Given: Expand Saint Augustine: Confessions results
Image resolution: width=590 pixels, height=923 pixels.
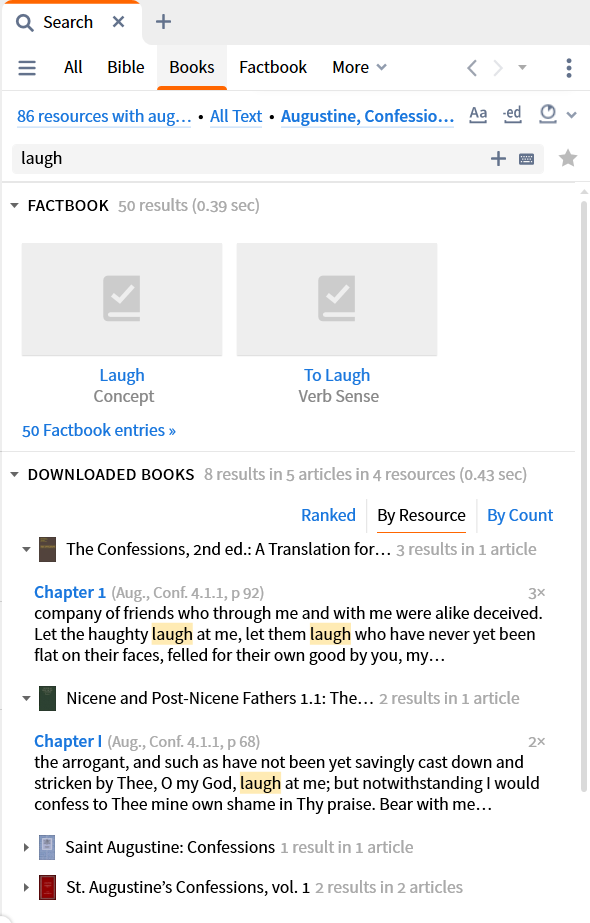Looking at the screenshot, I should click(x=26, y=848).
